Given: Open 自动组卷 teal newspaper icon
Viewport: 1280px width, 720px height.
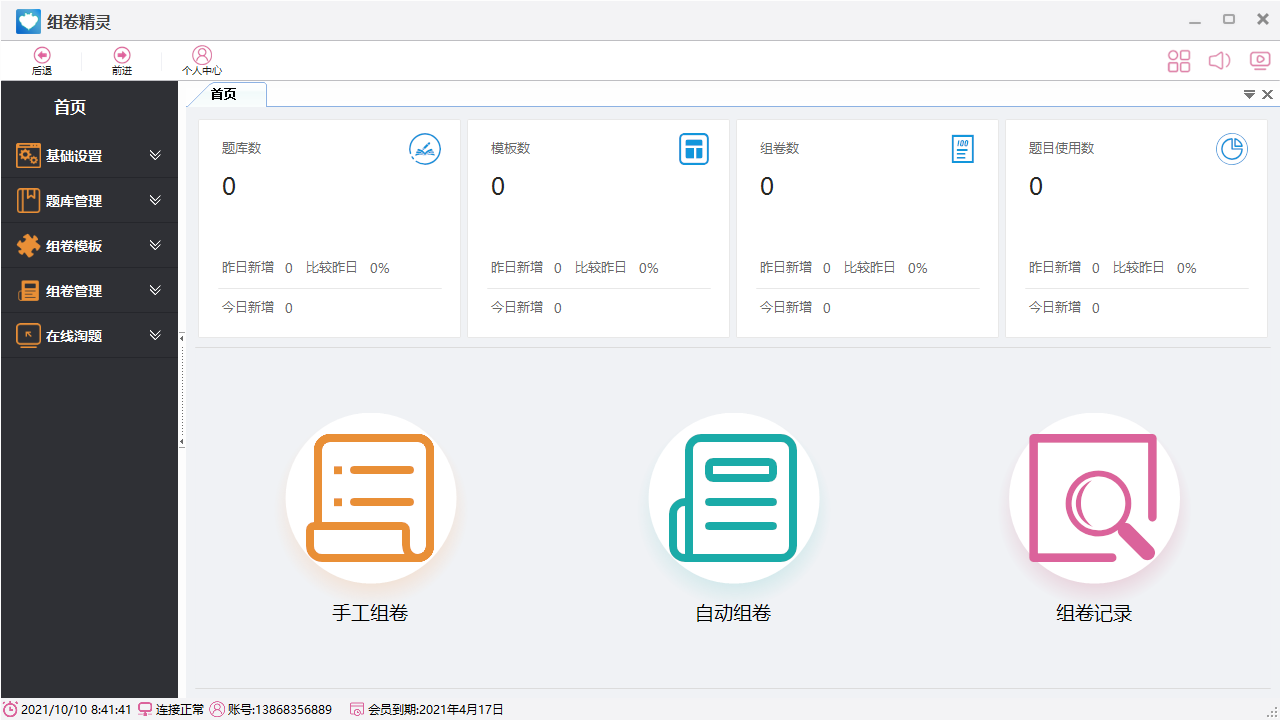Looking at the screenshot, I should (x=734, y=497).
